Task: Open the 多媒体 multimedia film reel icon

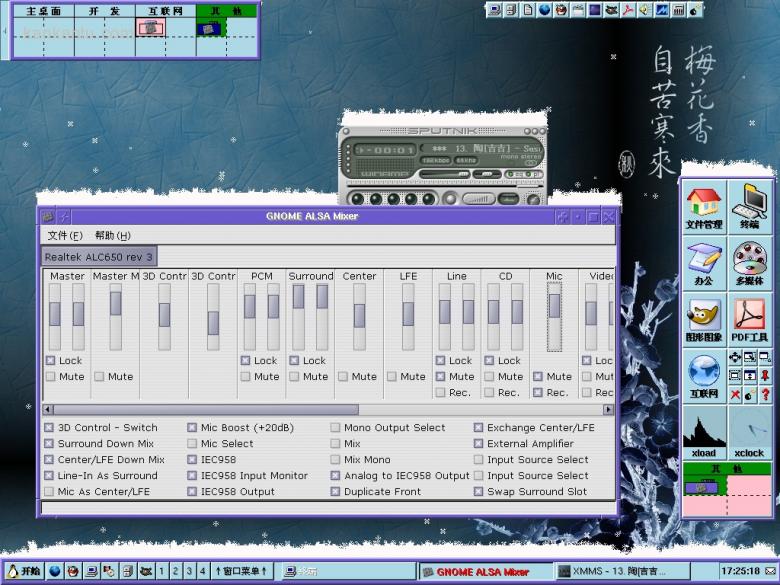Action: pyautogui.click(x=749, y=260)
